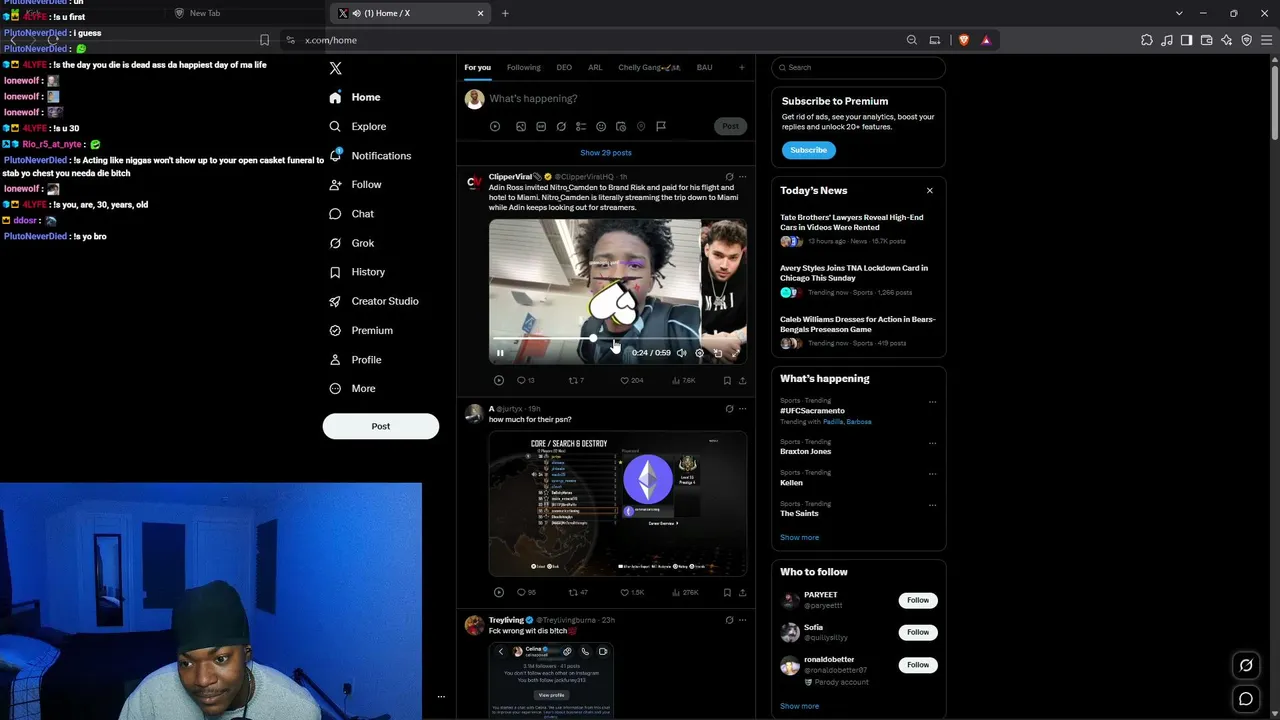Pause the ClipperViral video
This screenshot has width=1280, height=720.
(x=500, y=353)
